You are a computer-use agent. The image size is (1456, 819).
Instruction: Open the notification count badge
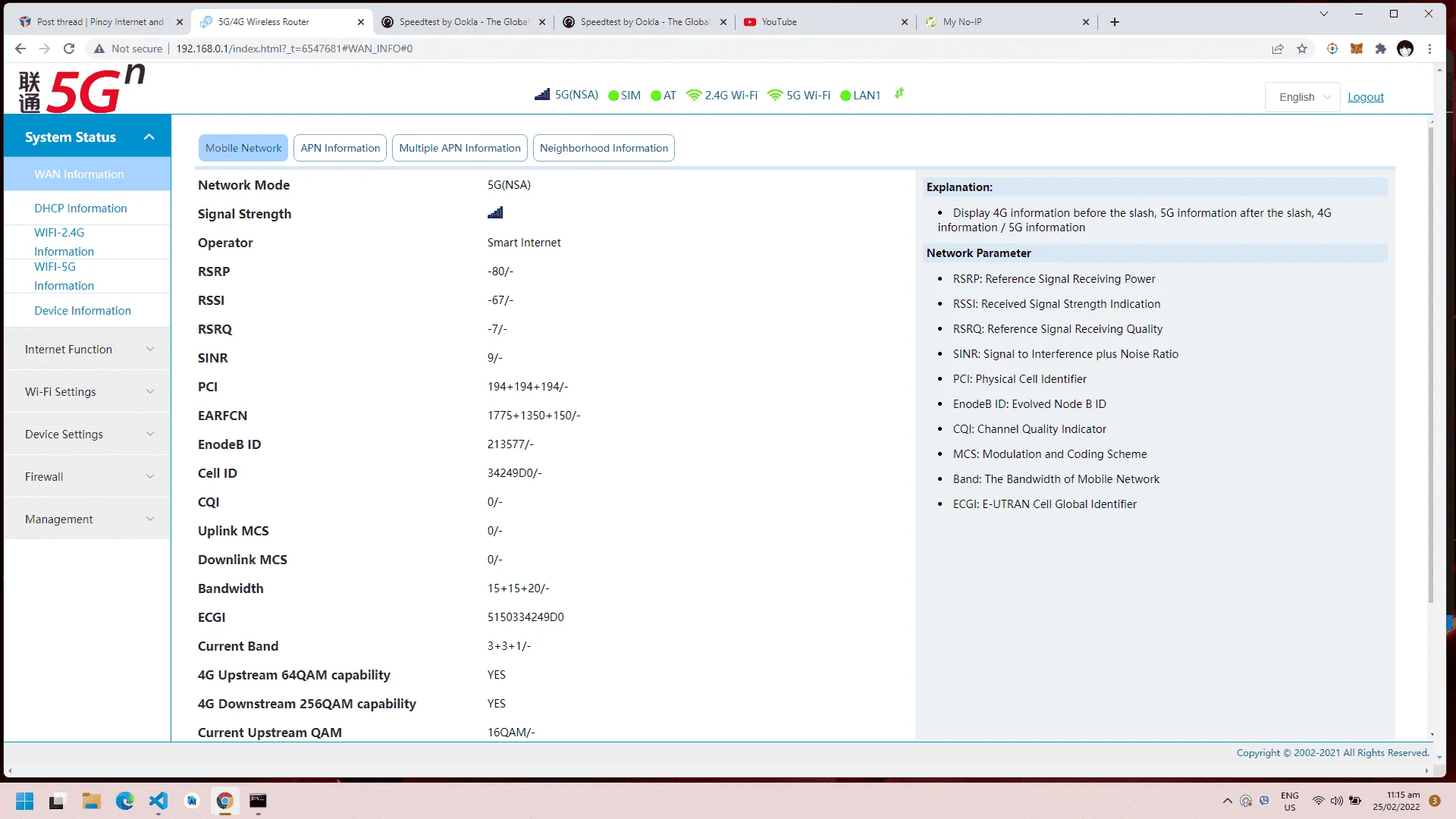[1435, 801]
